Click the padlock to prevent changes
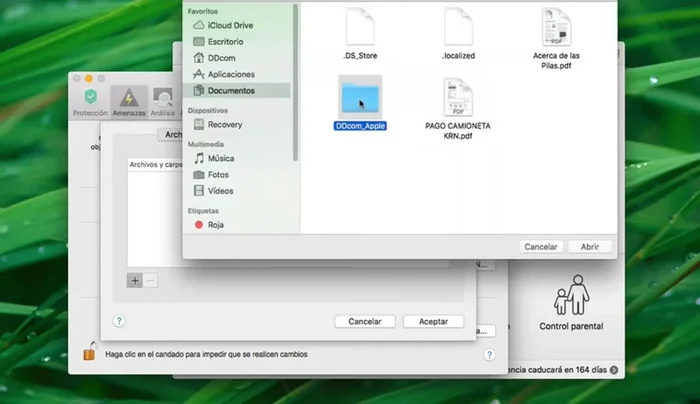 tap(90, 353)
